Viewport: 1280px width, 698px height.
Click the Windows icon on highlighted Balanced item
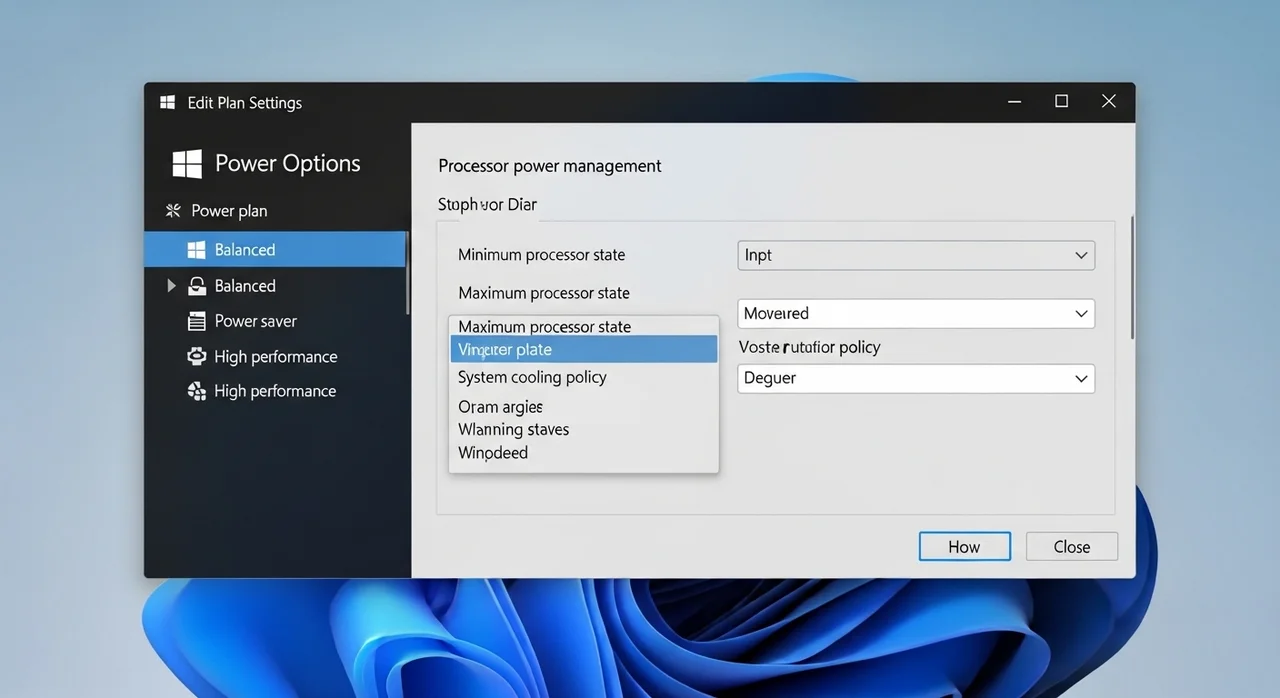pos(196,250)
